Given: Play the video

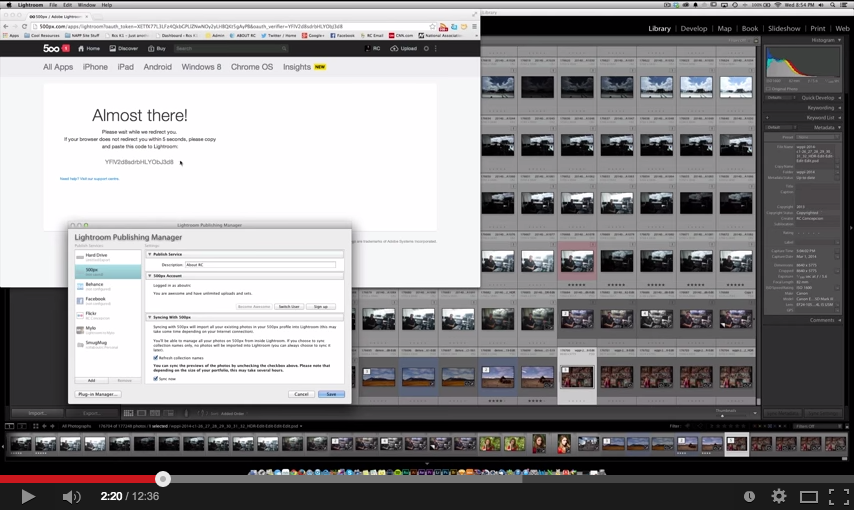Looking at the screenshot, I should (28, 496).
